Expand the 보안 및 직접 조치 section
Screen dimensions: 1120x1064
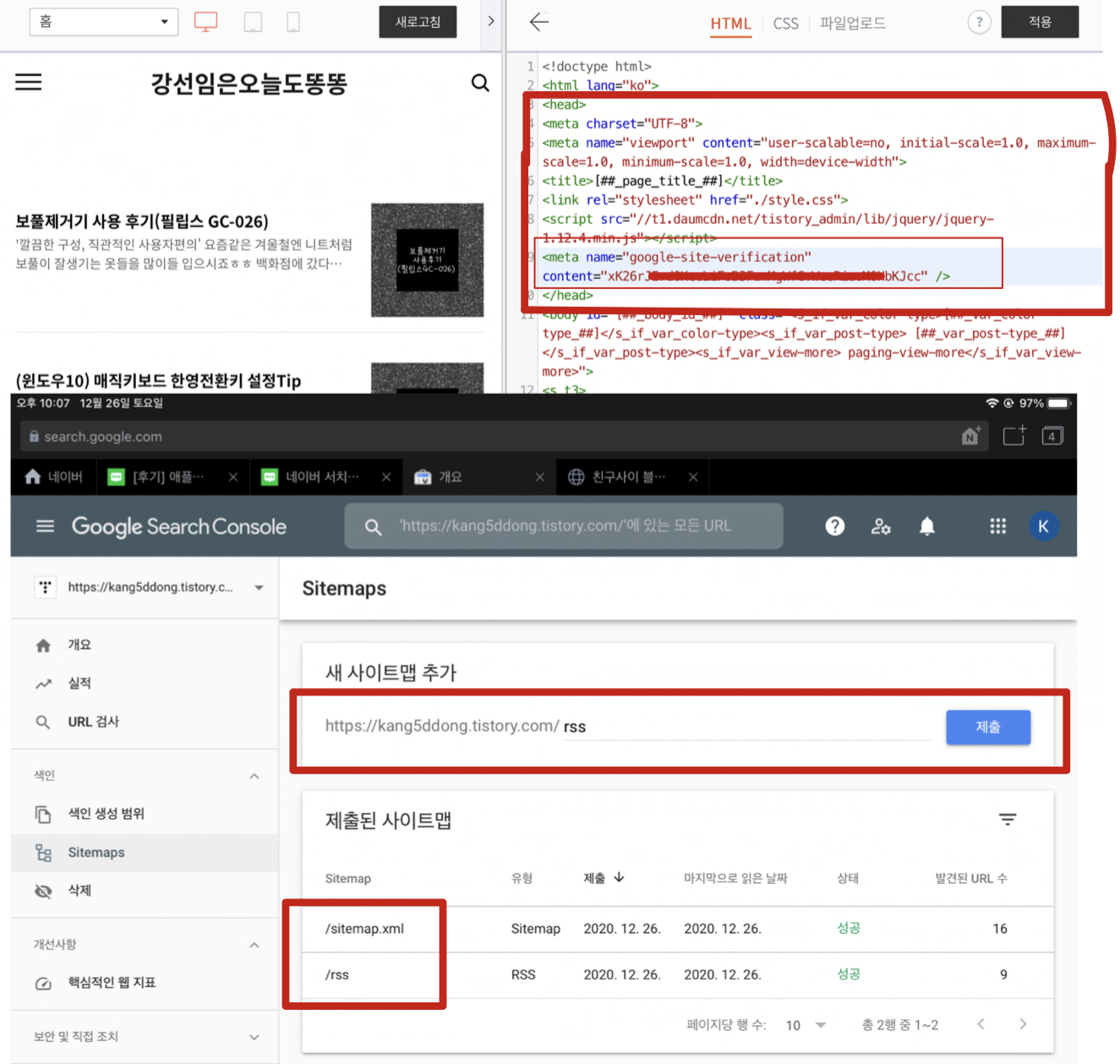click(254, 1037)
